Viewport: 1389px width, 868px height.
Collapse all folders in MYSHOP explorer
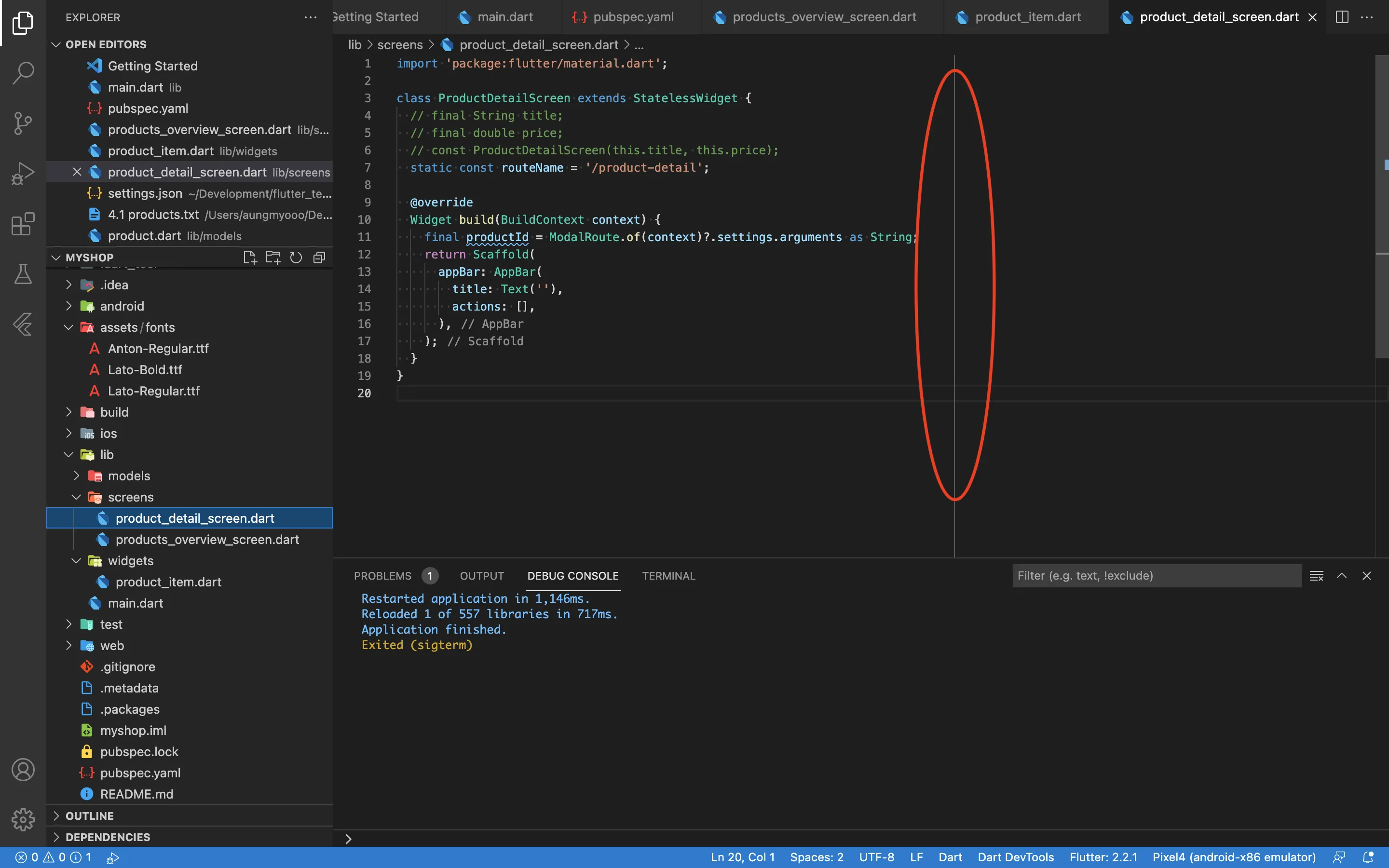[x=319, y=258]
